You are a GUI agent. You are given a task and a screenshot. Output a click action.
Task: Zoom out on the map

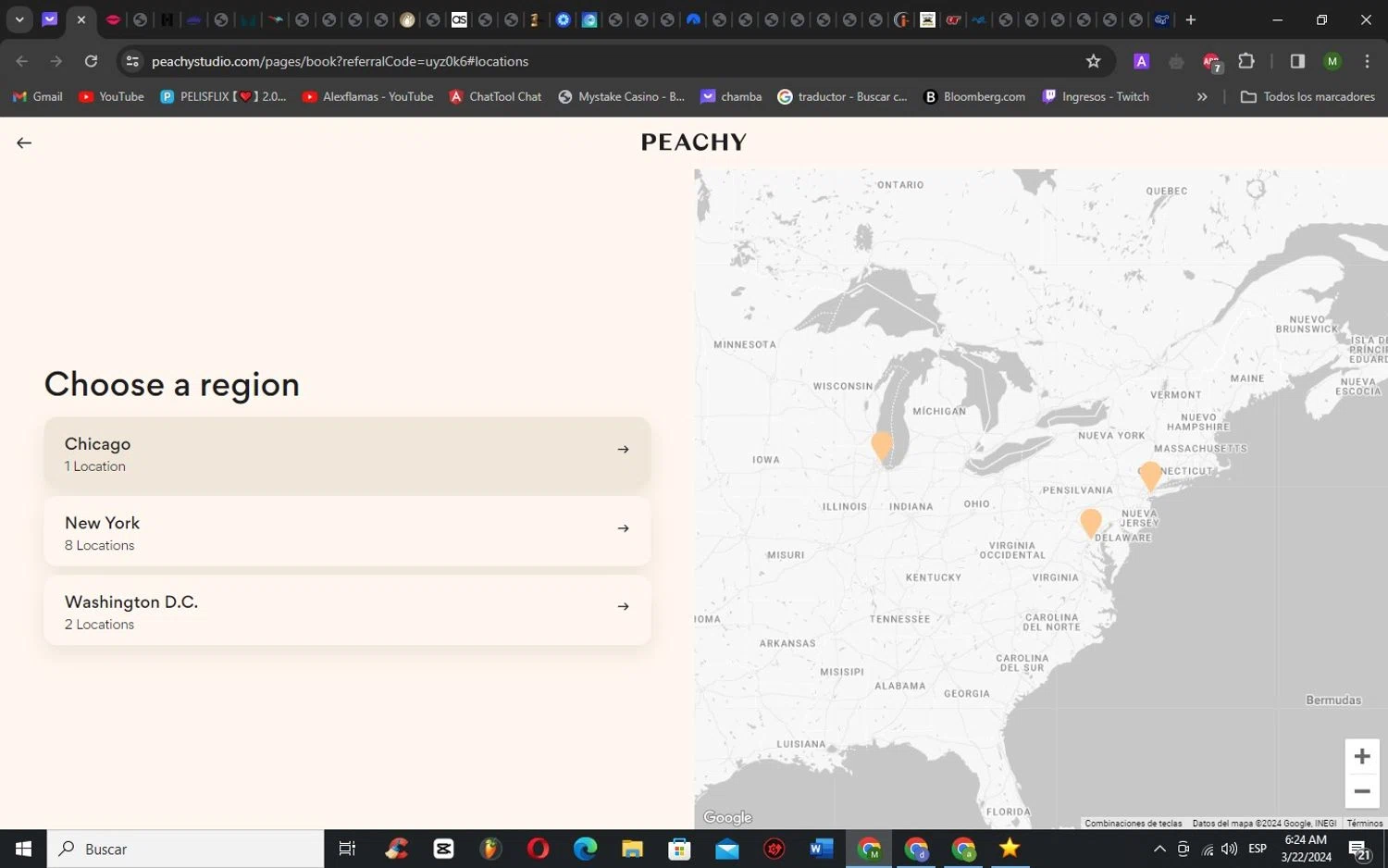[x=1362, y=791]
